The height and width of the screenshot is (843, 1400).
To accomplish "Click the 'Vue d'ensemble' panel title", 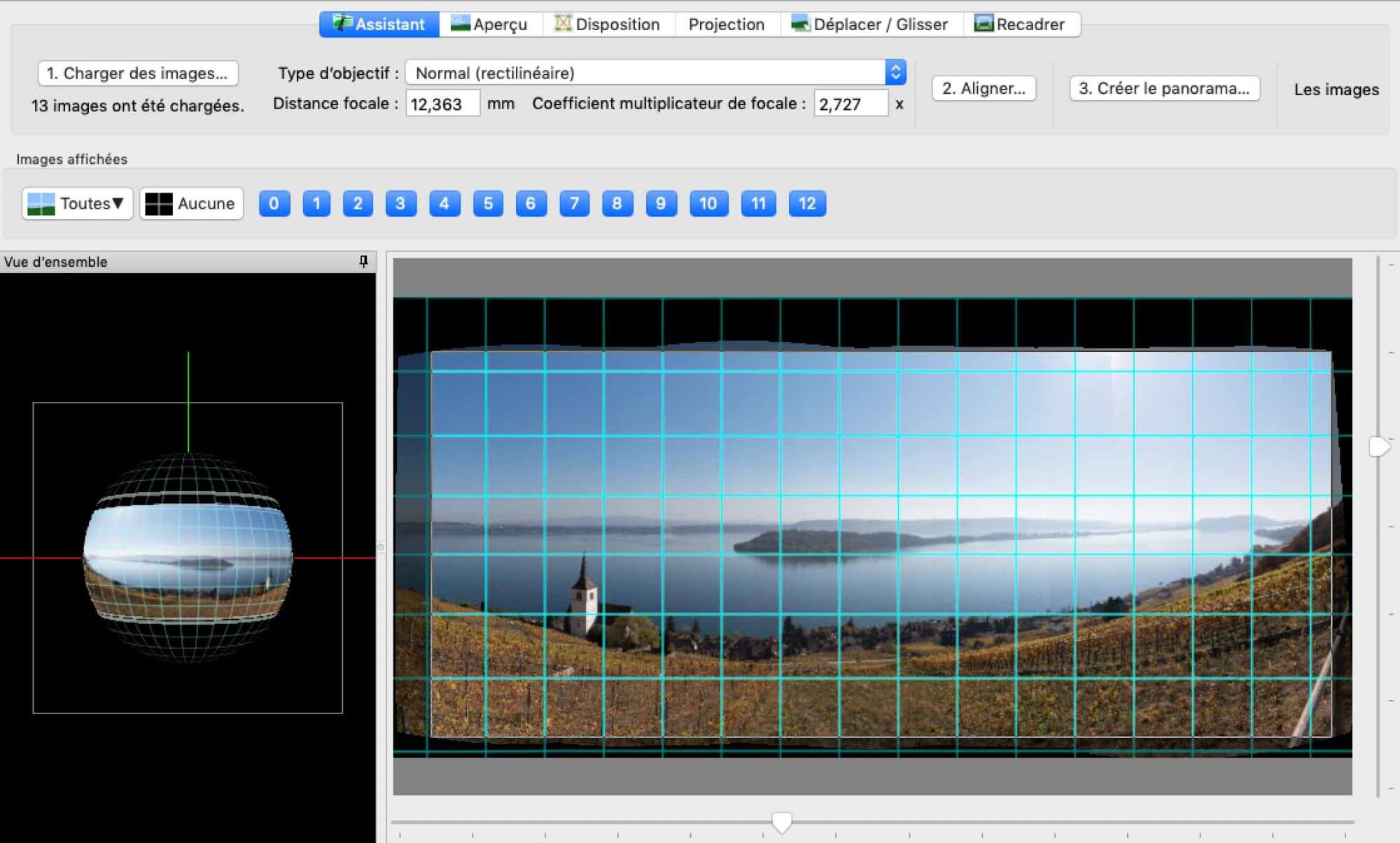I will point(56,262).
